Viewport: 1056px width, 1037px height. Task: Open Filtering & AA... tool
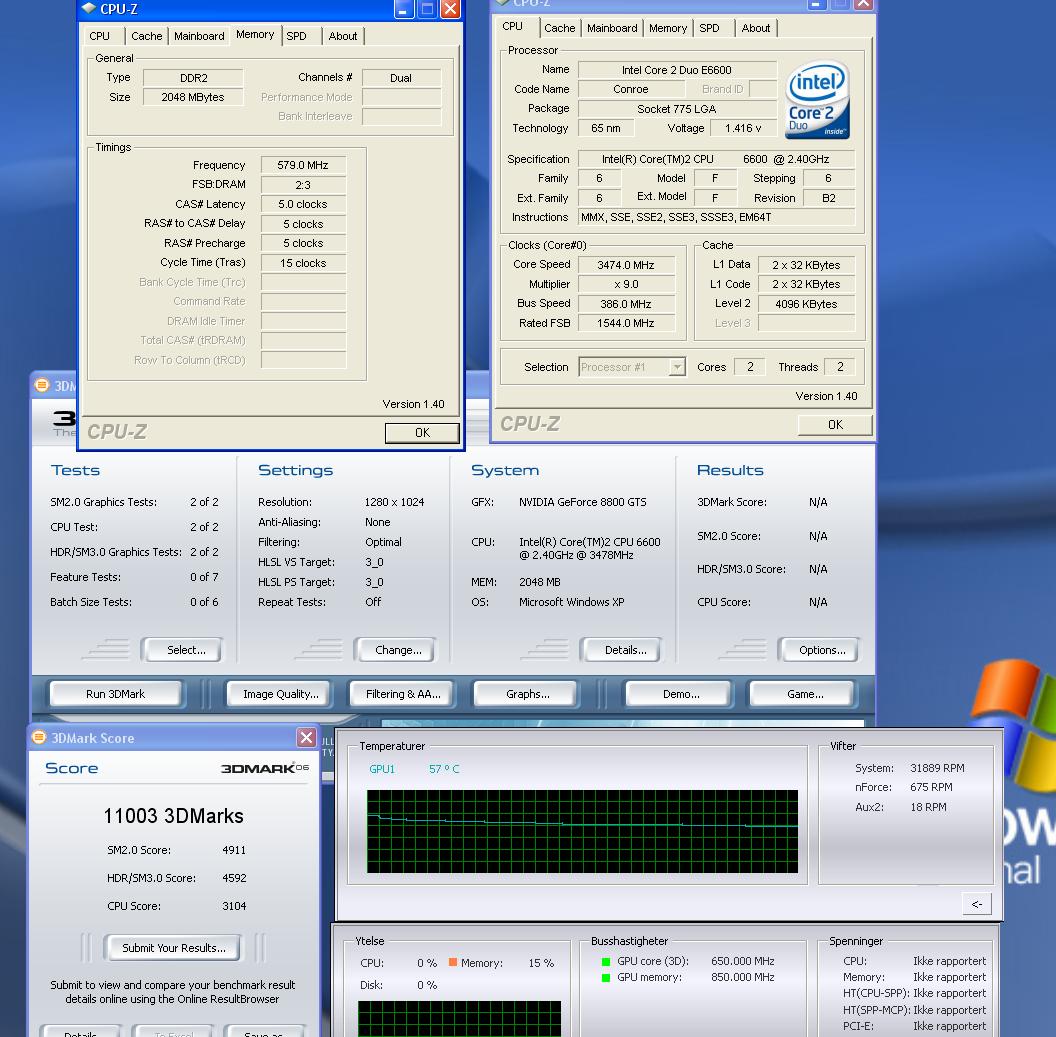pyautogui.click(x=403, y=694)
